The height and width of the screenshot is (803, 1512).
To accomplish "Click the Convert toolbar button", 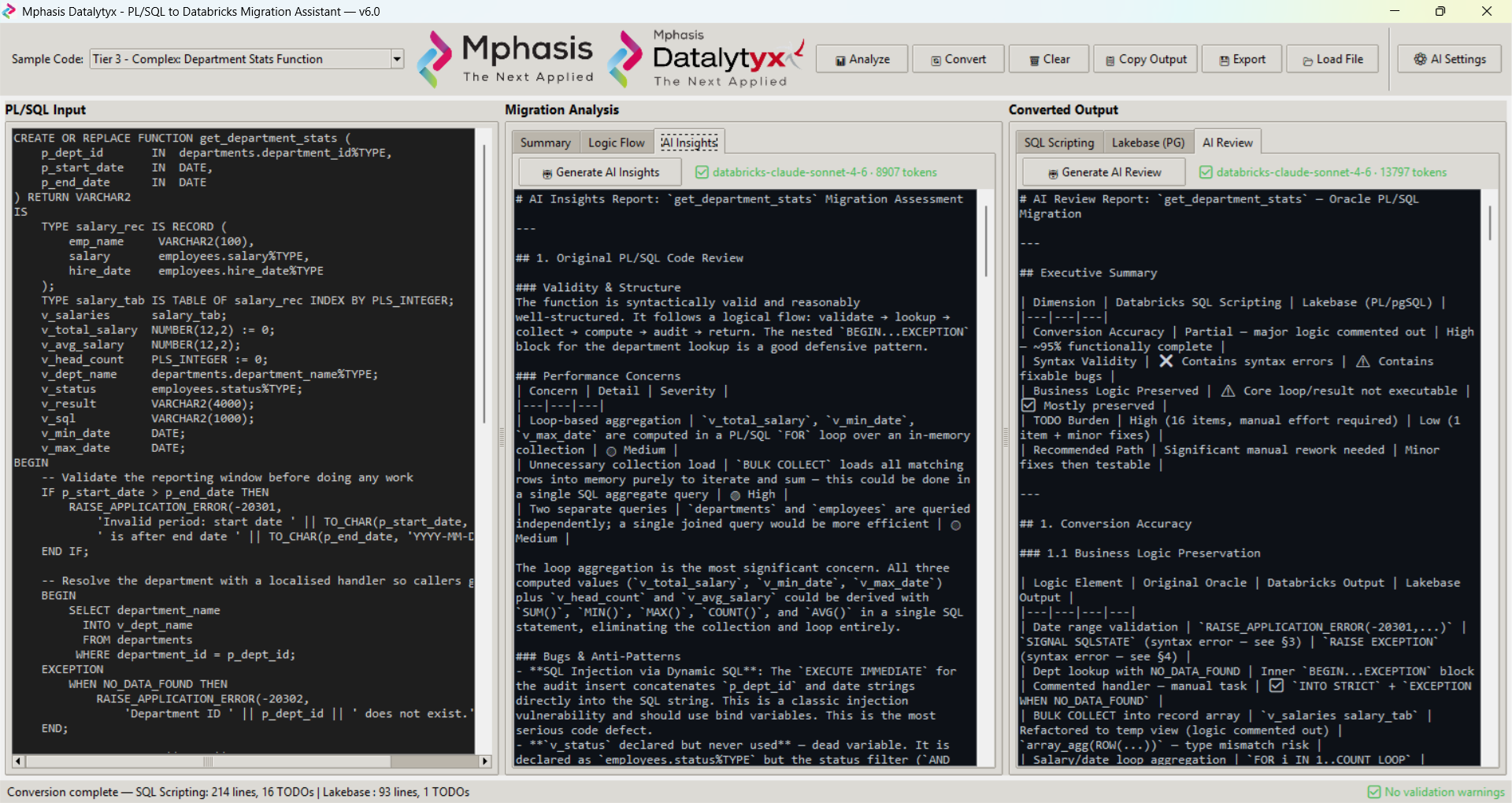I will [x=958, y=59].
